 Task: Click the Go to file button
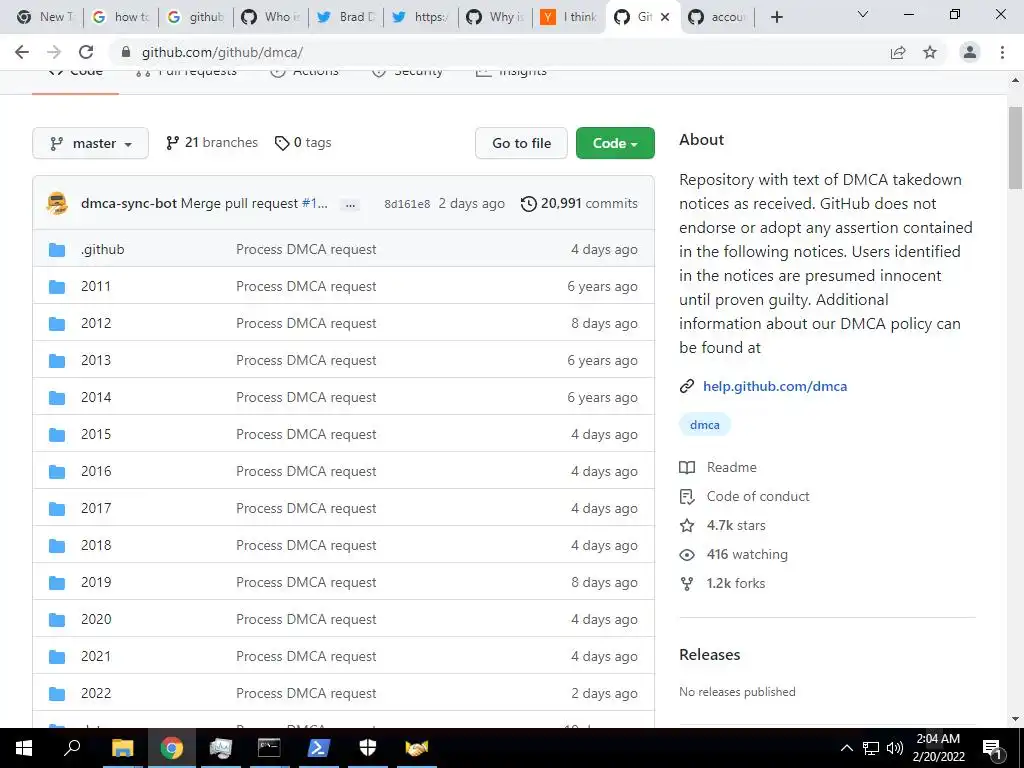pos(521,143)
